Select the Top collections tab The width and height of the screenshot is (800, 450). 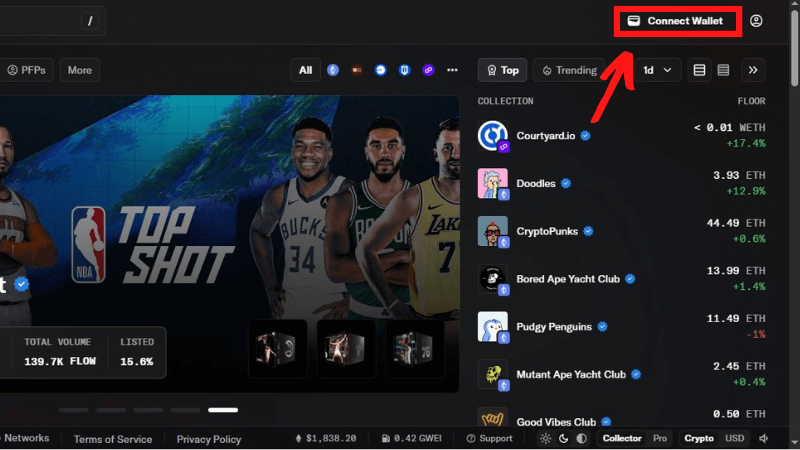[503, 70]
